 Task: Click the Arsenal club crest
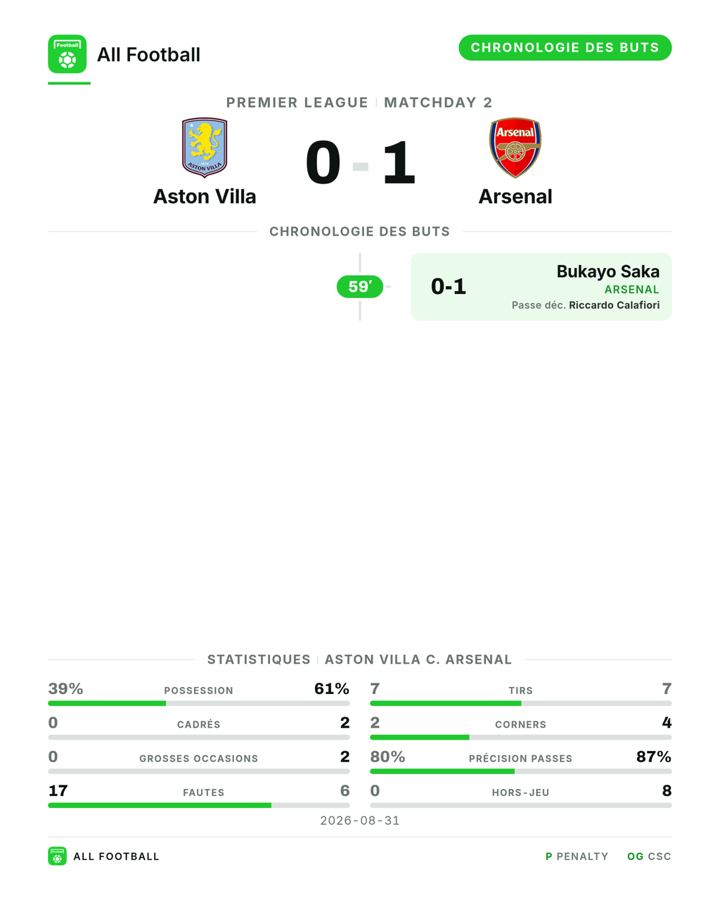(x=515, y=148)
